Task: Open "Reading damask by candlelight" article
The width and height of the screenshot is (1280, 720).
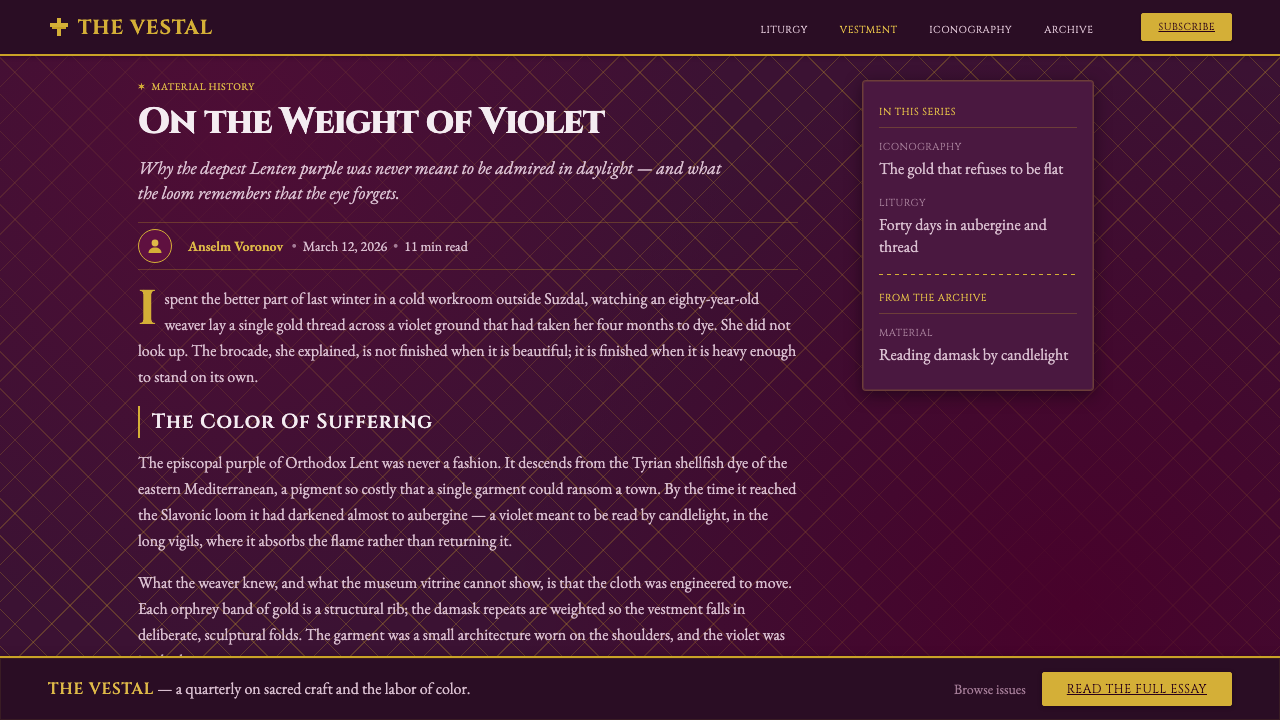Action: pyautogui.click(x=973, y=355)
